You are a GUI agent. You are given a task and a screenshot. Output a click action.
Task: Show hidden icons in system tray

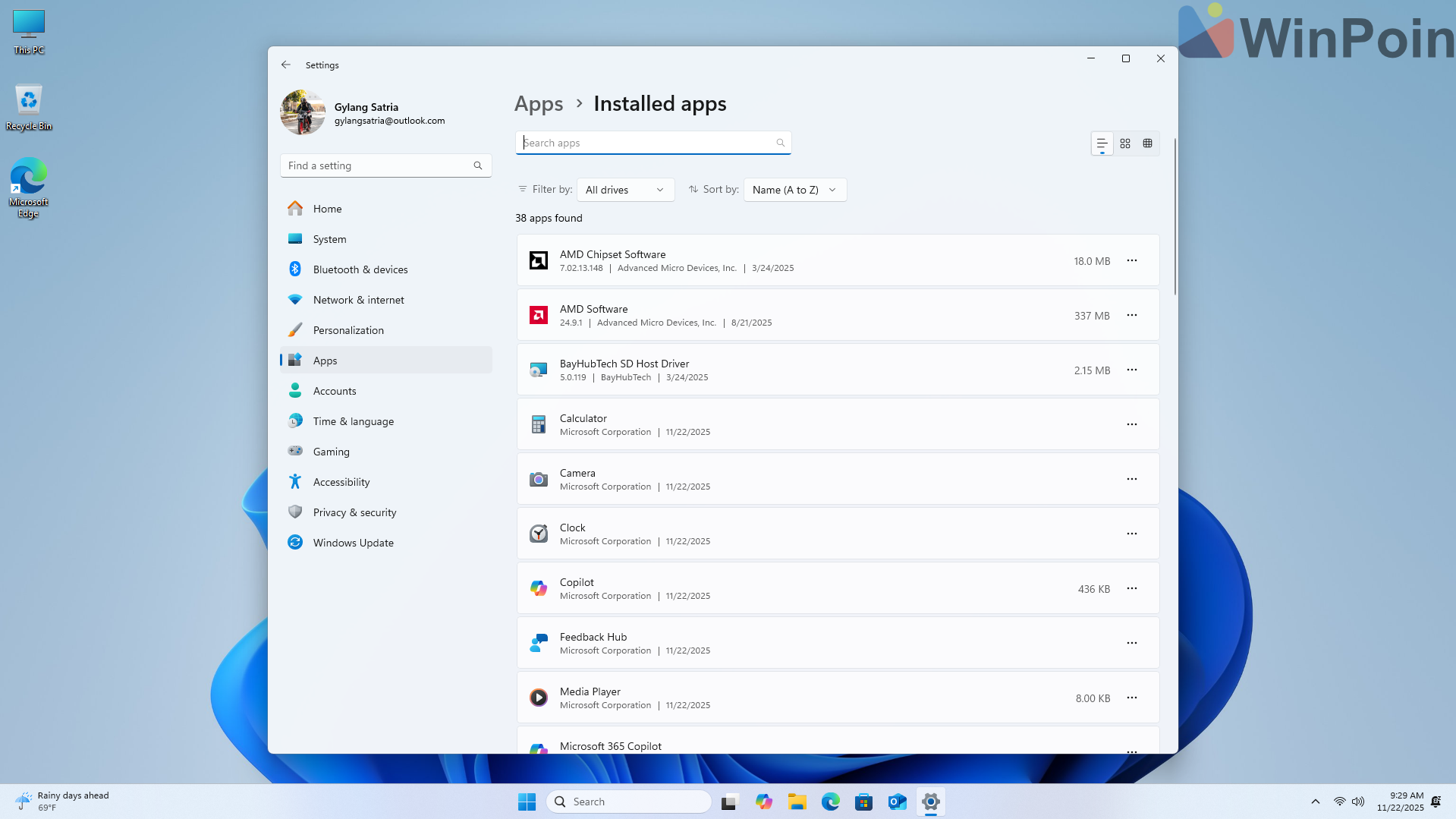coord(1315,802)
